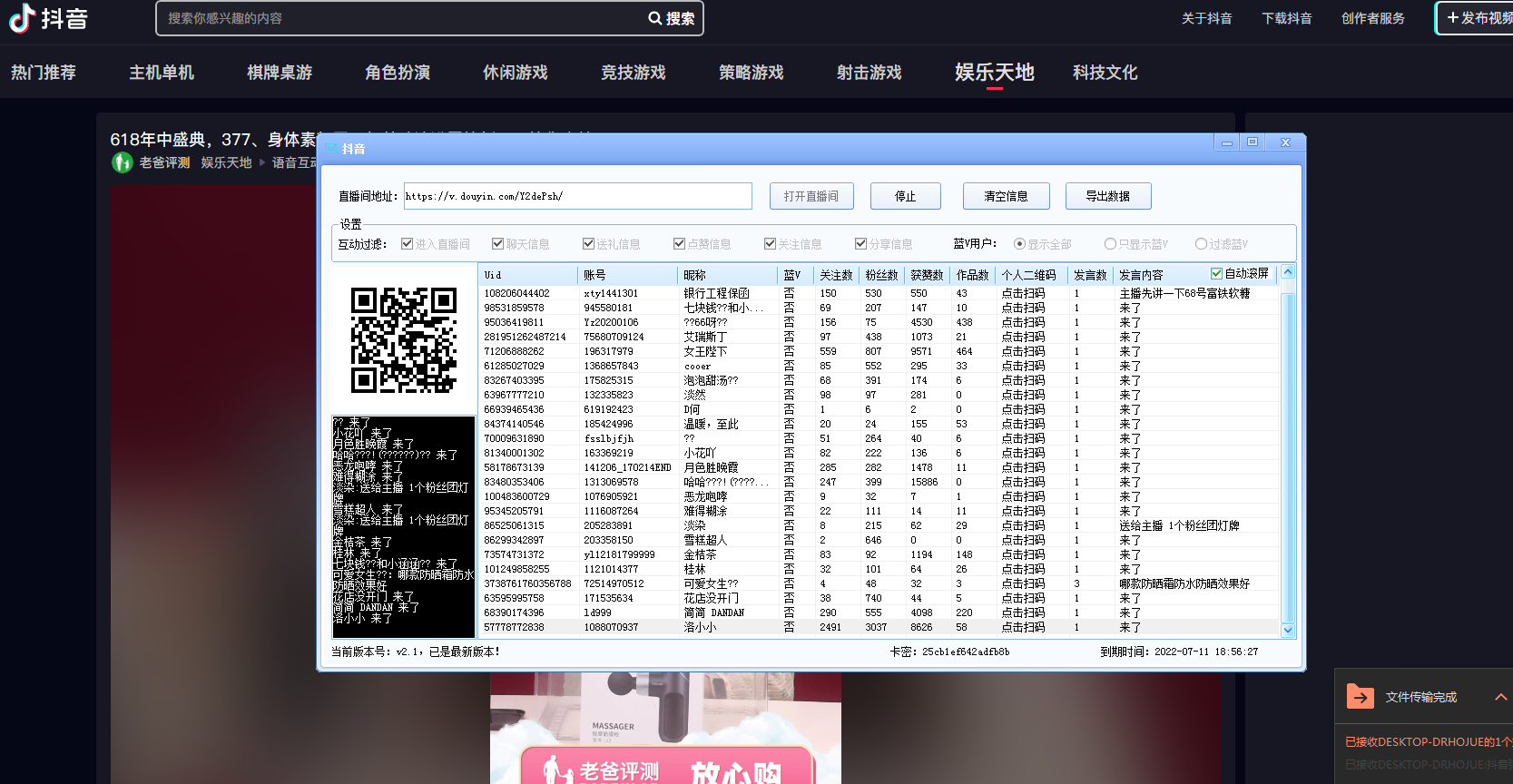This screenshot has width=1513, height=784.
Task: Toggle the 关注信息 filter checkbox
Action: [x=771, y=244]
